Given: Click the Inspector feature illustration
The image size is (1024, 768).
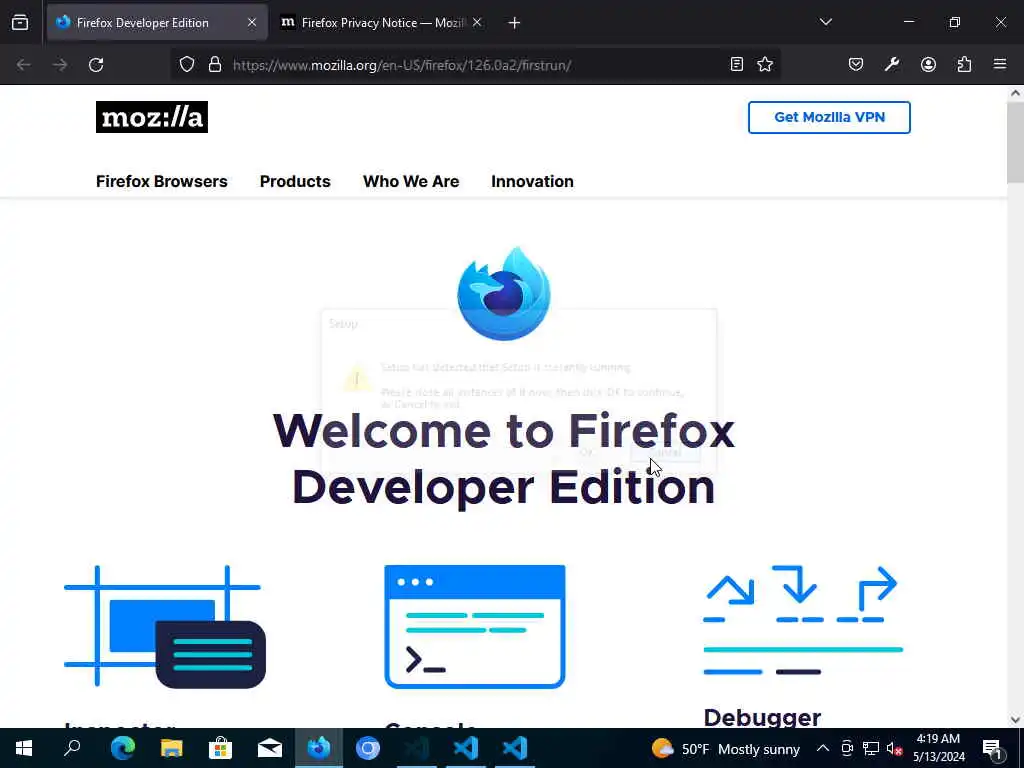Looking at the screenshot, I should [x=165, y=626].
